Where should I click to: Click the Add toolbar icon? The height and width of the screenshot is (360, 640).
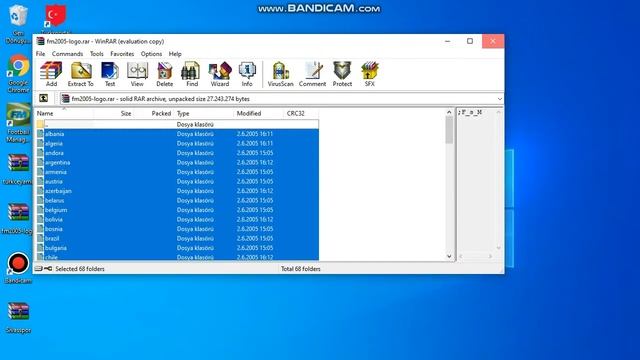pos(51,74)
